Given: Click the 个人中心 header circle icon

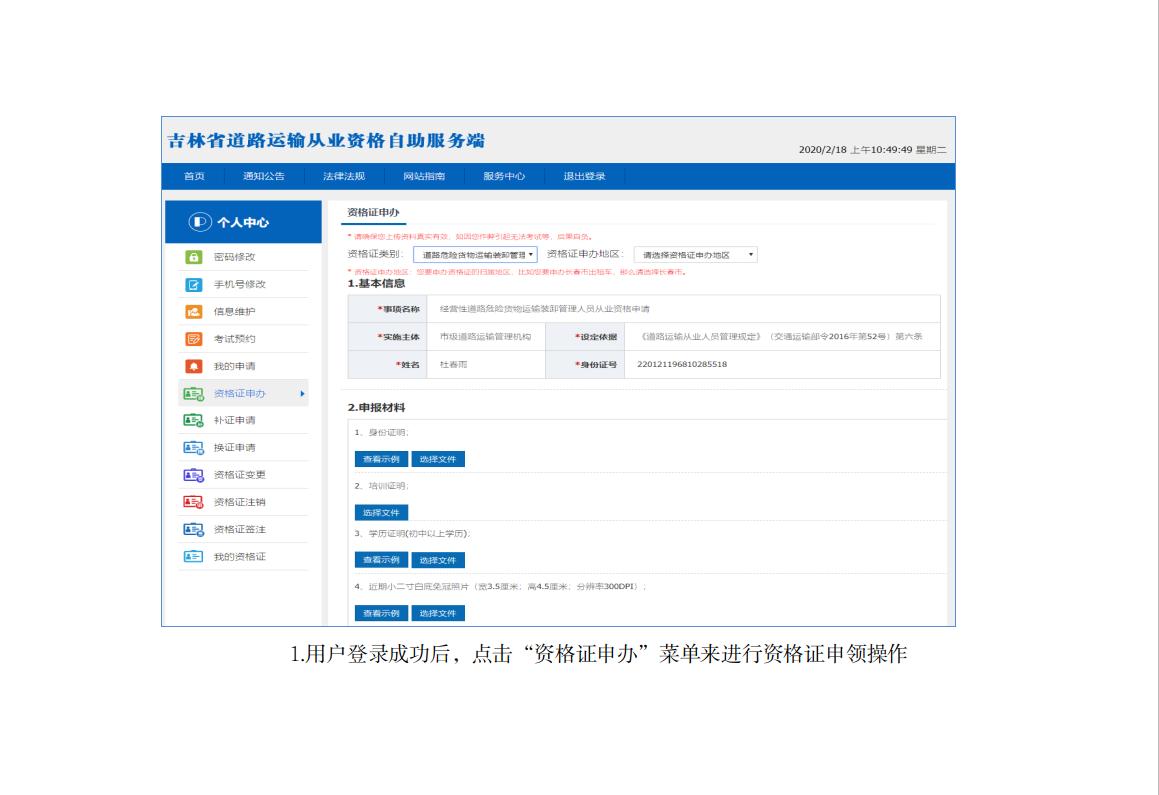Looking at the screenshot, I should [x=200, y=222].
